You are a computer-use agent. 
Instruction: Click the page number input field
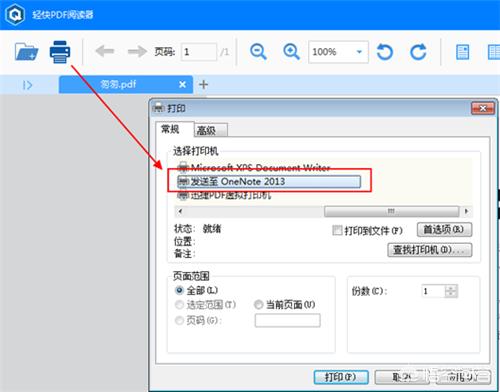coord(199,52)
